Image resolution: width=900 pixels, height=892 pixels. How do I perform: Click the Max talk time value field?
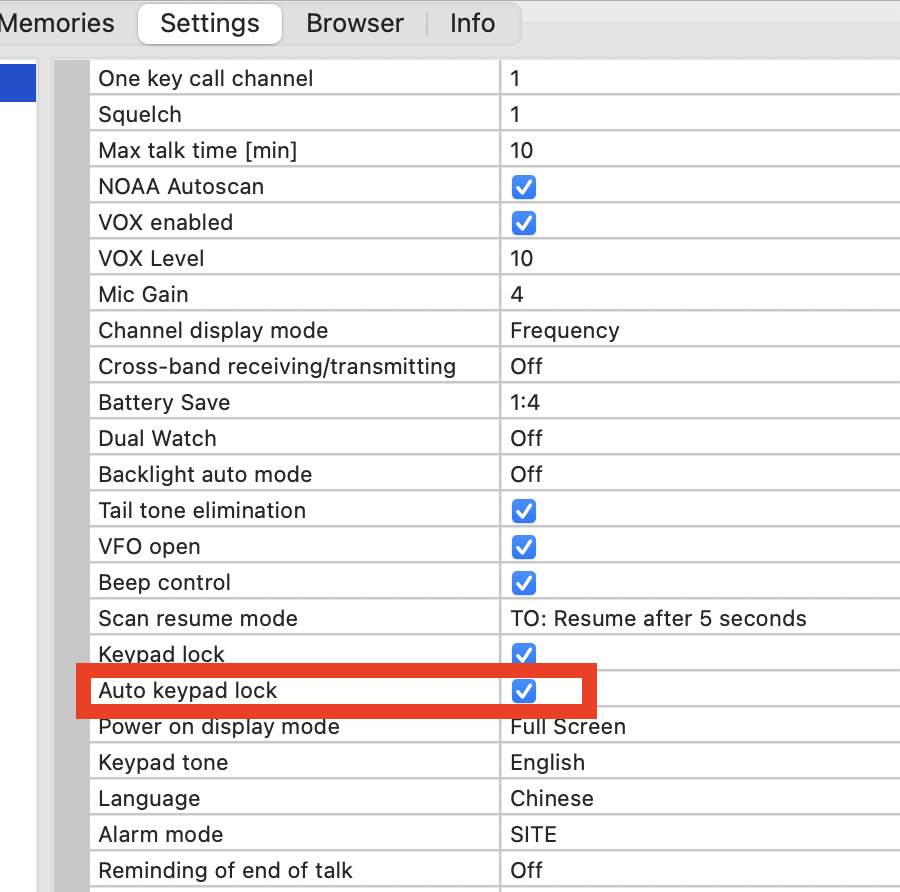coord(700,150)
